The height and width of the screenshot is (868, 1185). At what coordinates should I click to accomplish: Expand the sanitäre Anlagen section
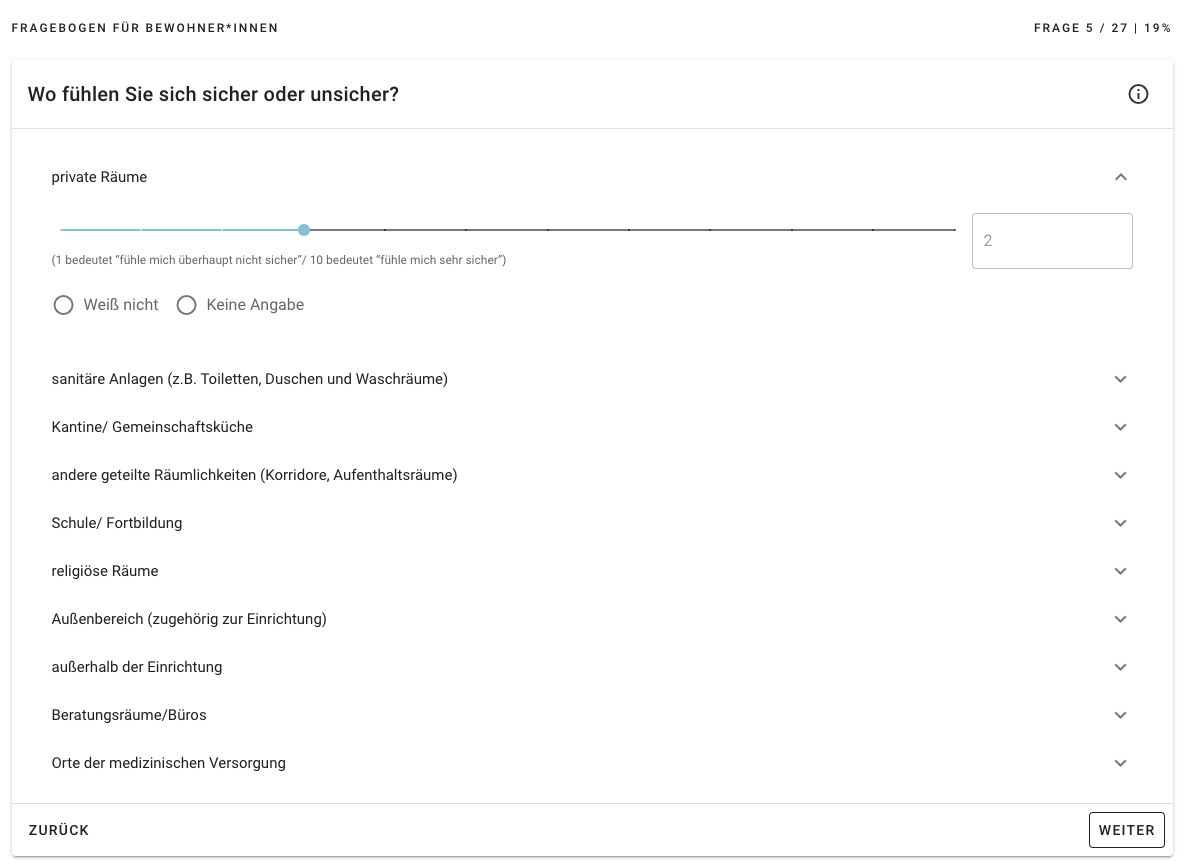coord(1120,379)
